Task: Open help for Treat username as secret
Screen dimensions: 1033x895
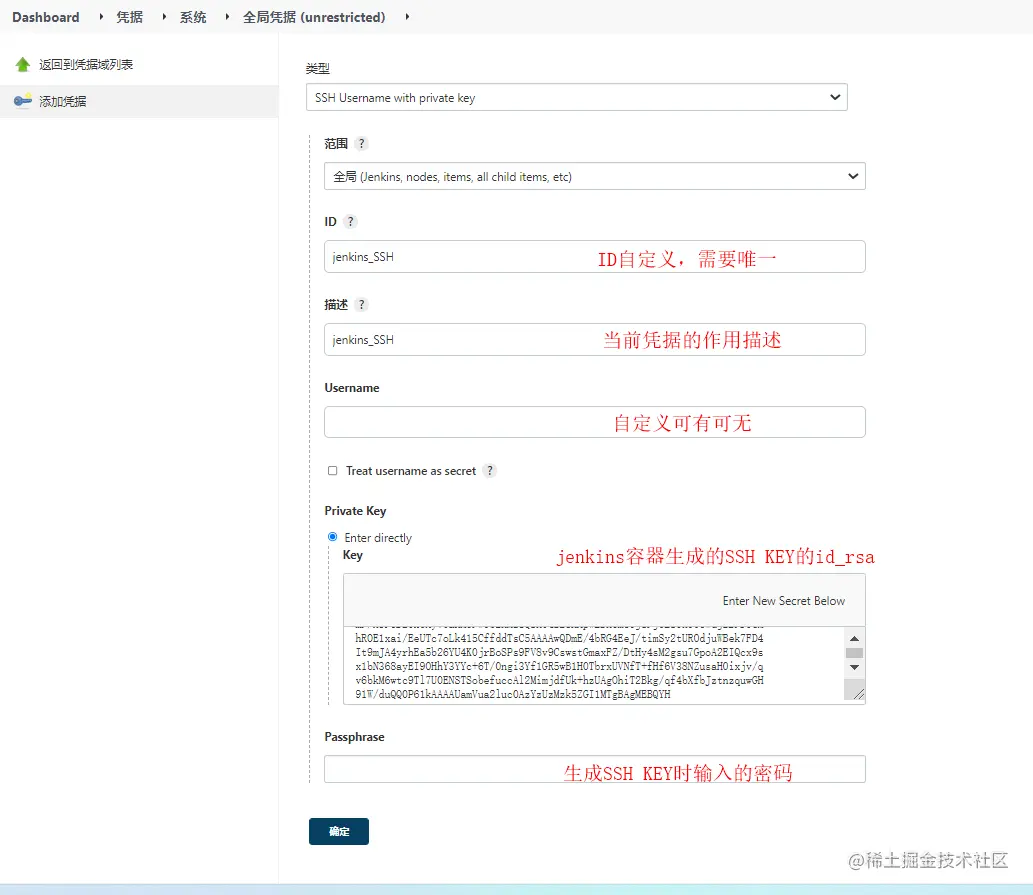Action: pyautogui.click(x=489, y=471)
